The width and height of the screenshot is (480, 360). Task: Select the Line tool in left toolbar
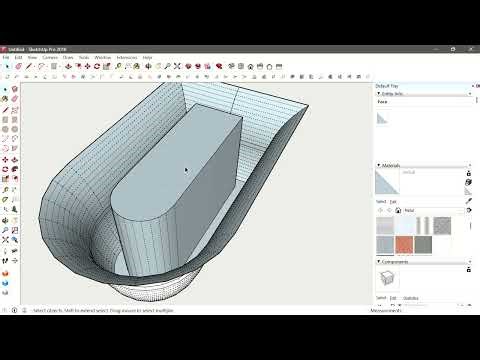(5, 110)
